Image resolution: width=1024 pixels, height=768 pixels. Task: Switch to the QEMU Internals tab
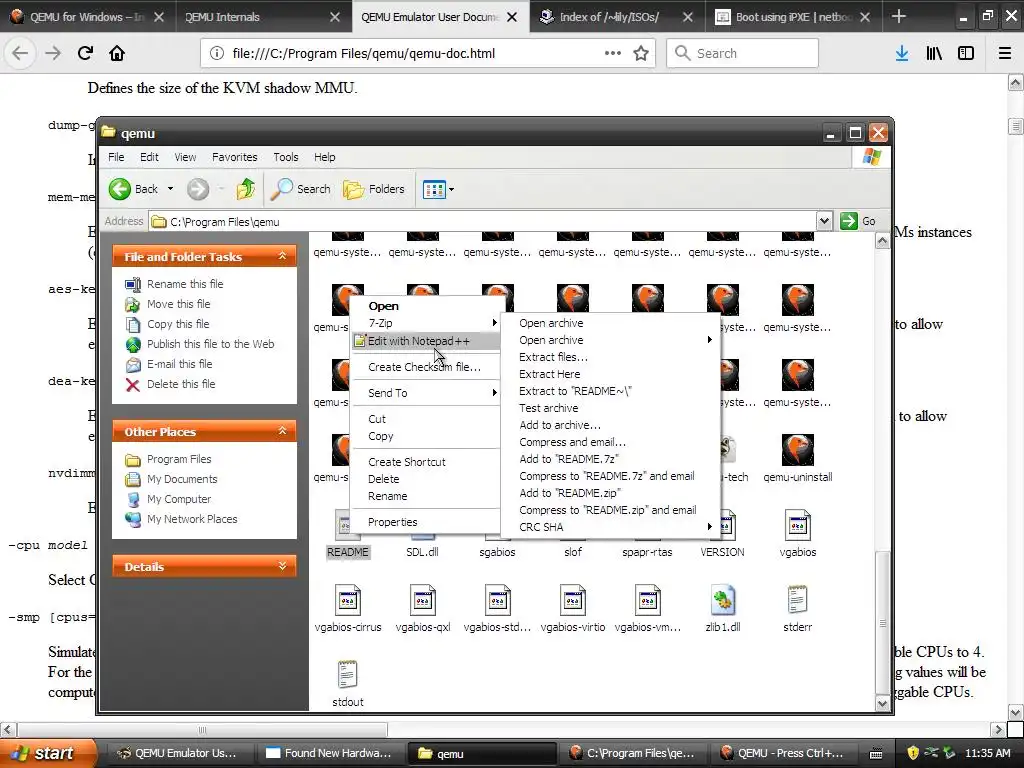pos(264,17)
